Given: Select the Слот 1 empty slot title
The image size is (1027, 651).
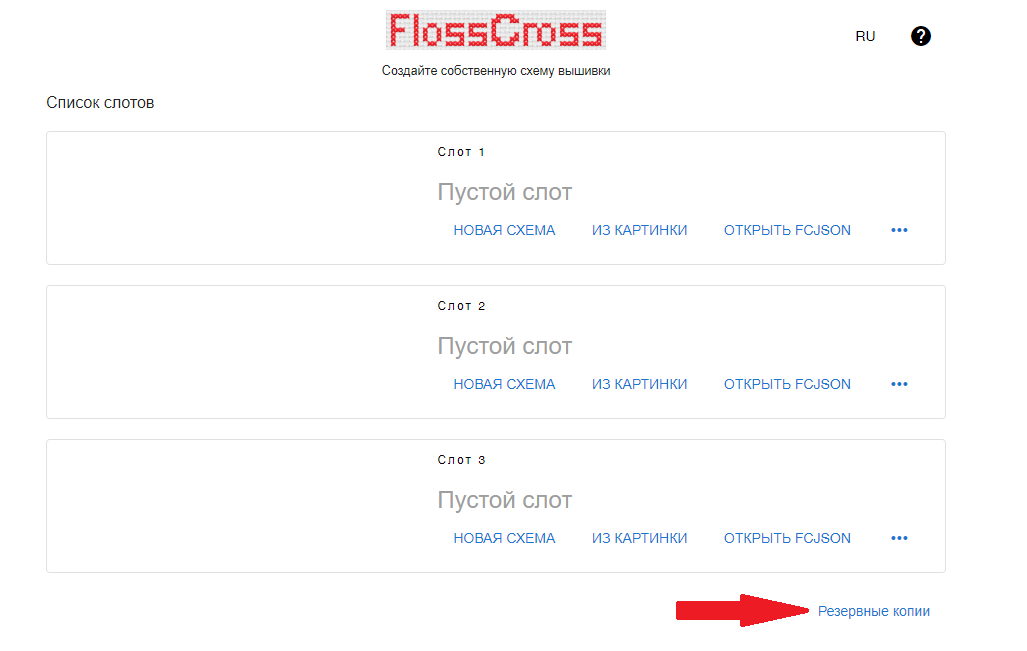Looking at the screenshot, I should point(504,193).
